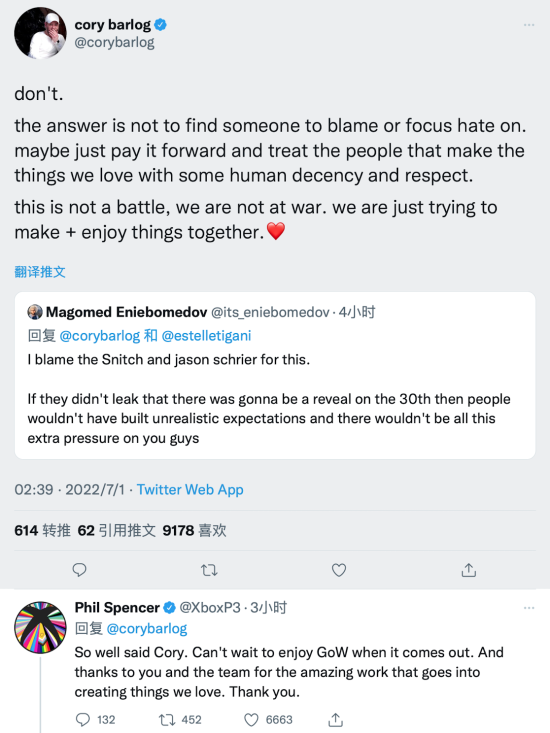Share Cory Barlog's main tweet
The height and width of the screenshot is (733, 550).
(x=469, y=570)
